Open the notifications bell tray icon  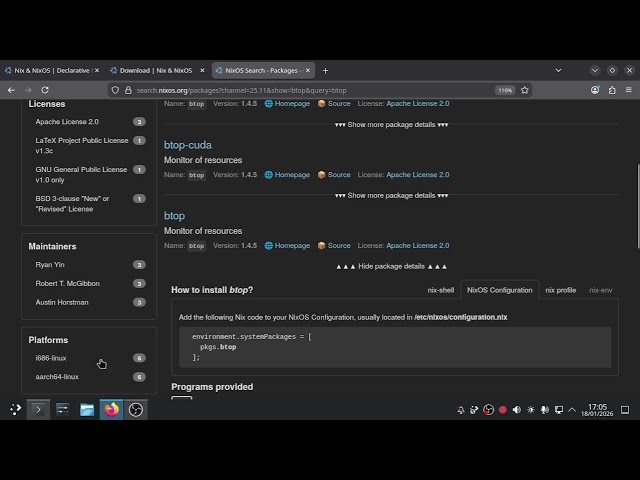[x=461, y=410]
